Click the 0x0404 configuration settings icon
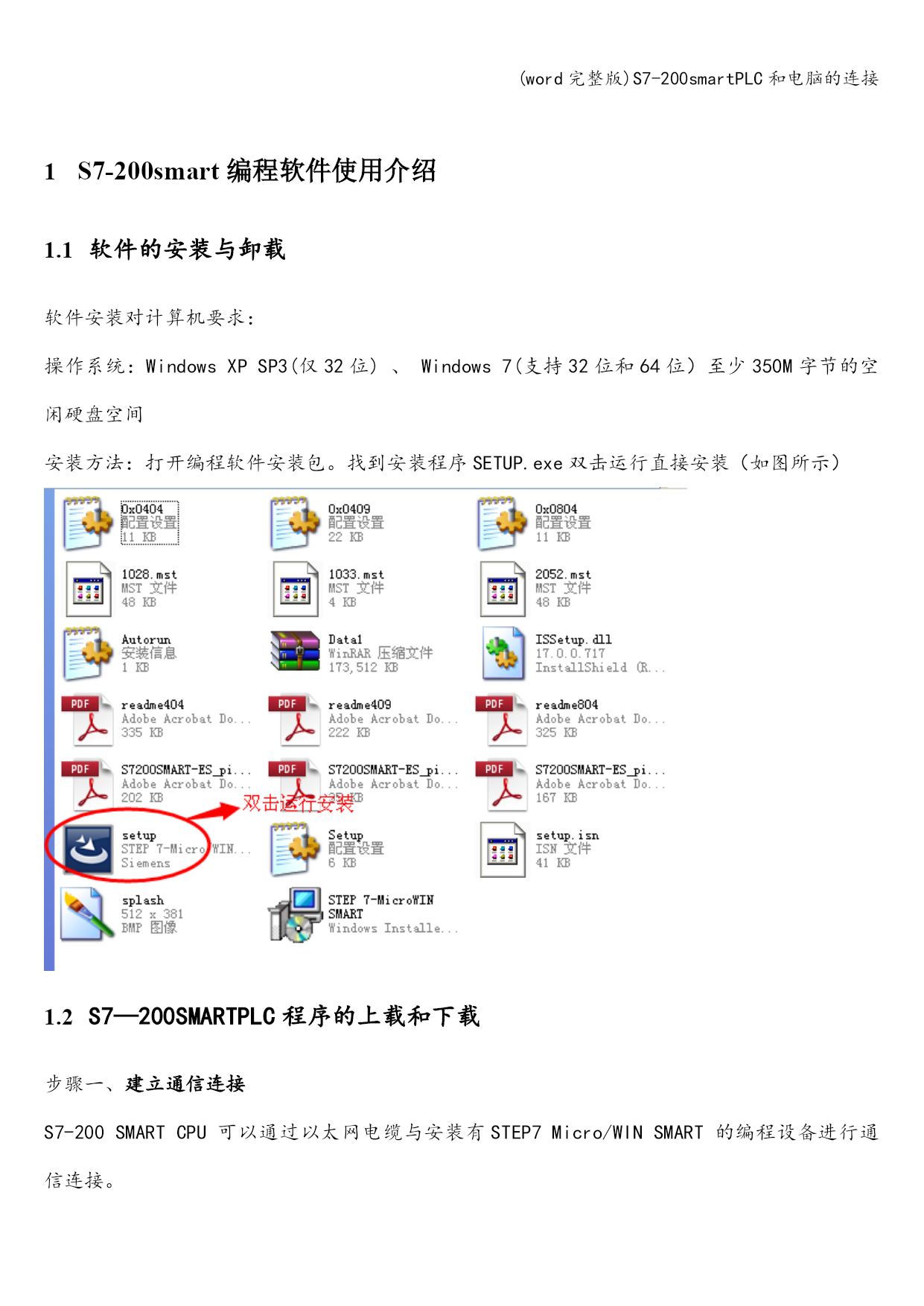This screenshot has width=924, height=1306. click(87, 523)
